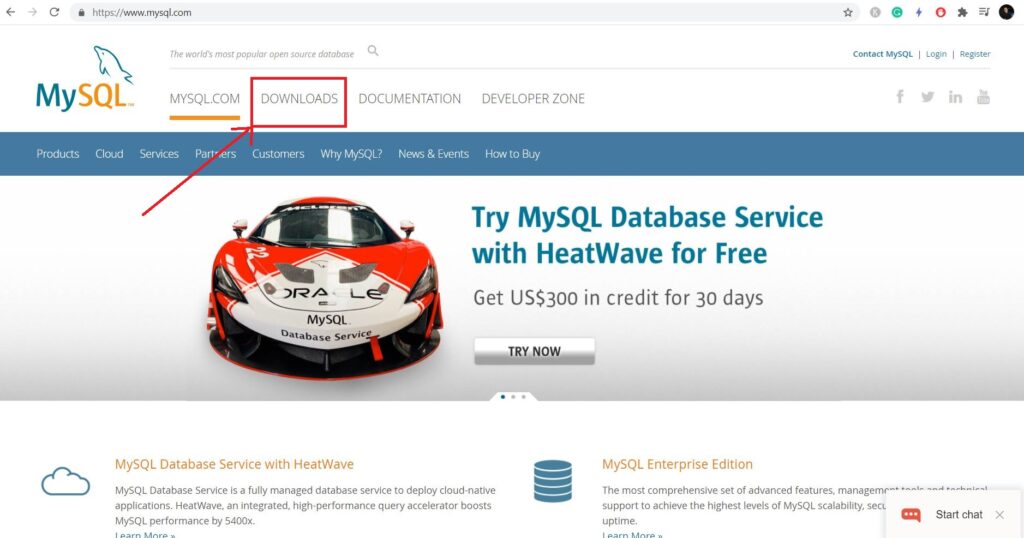Open the blue lightning bolt extension
This screenshot has height=538, width=1024.
[919, 12]
